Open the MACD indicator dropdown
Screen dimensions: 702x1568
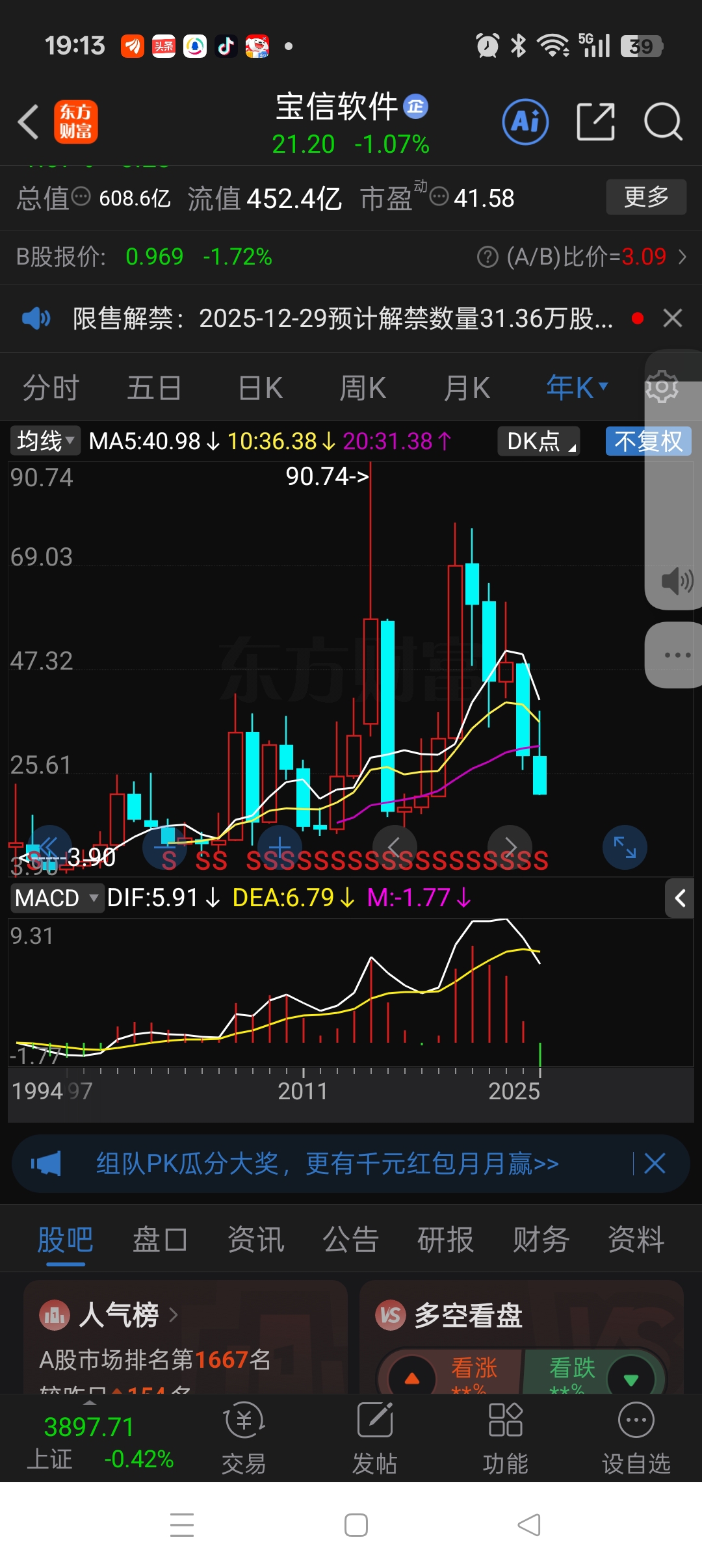[57, 898]
